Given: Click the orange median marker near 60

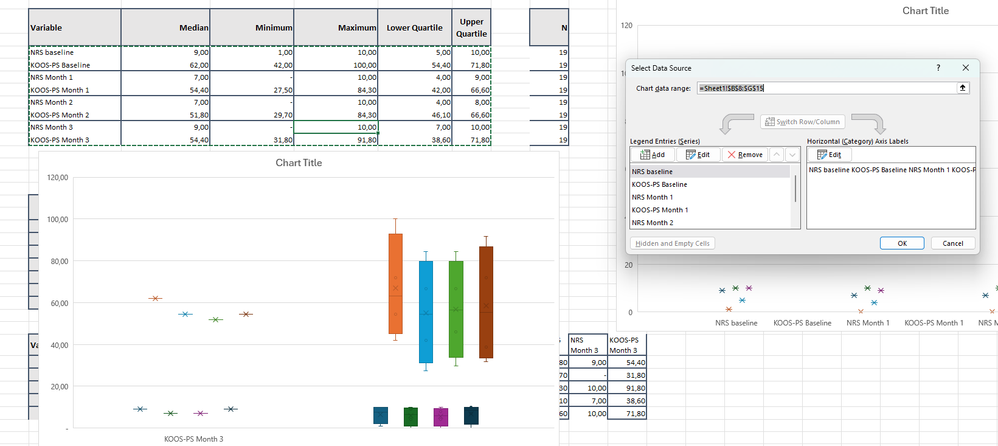Looking at the screenshot, I should tap(155, 298).
